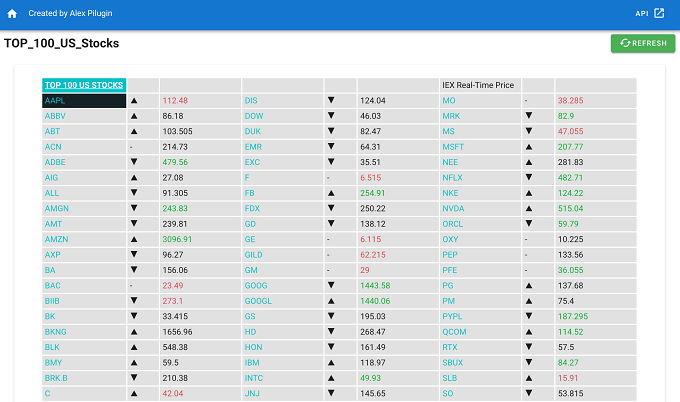The image size is (680, 402).
Task: Open the MSFT ticker link
Action: [453, 147]
